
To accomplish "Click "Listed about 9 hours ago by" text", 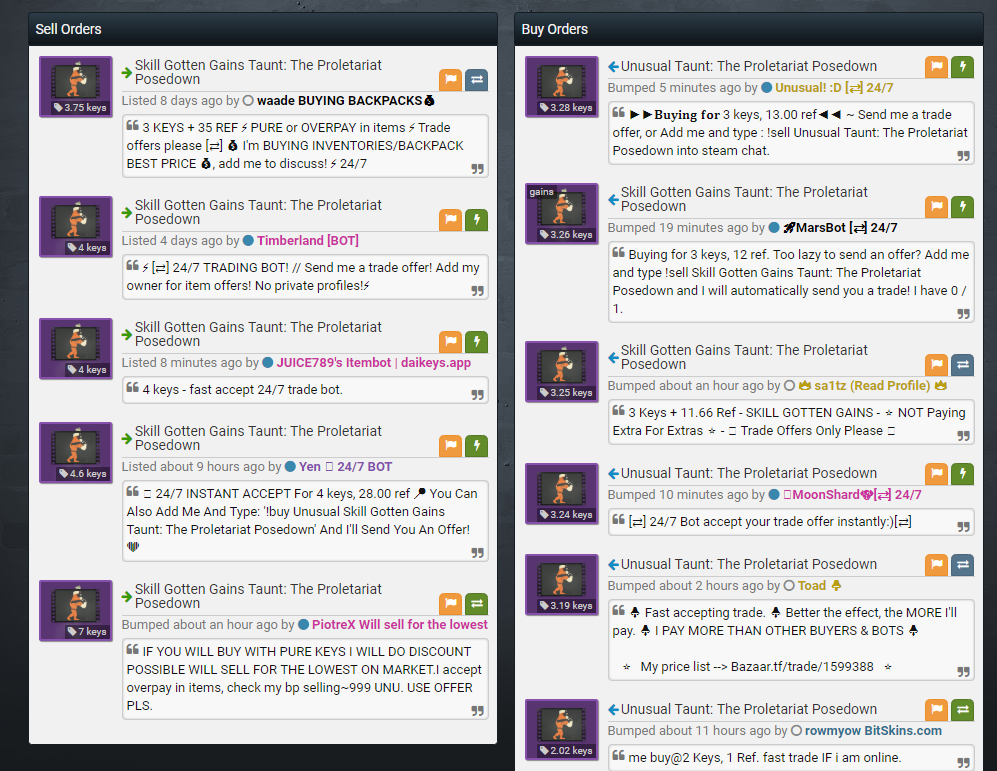I will 202,467.
